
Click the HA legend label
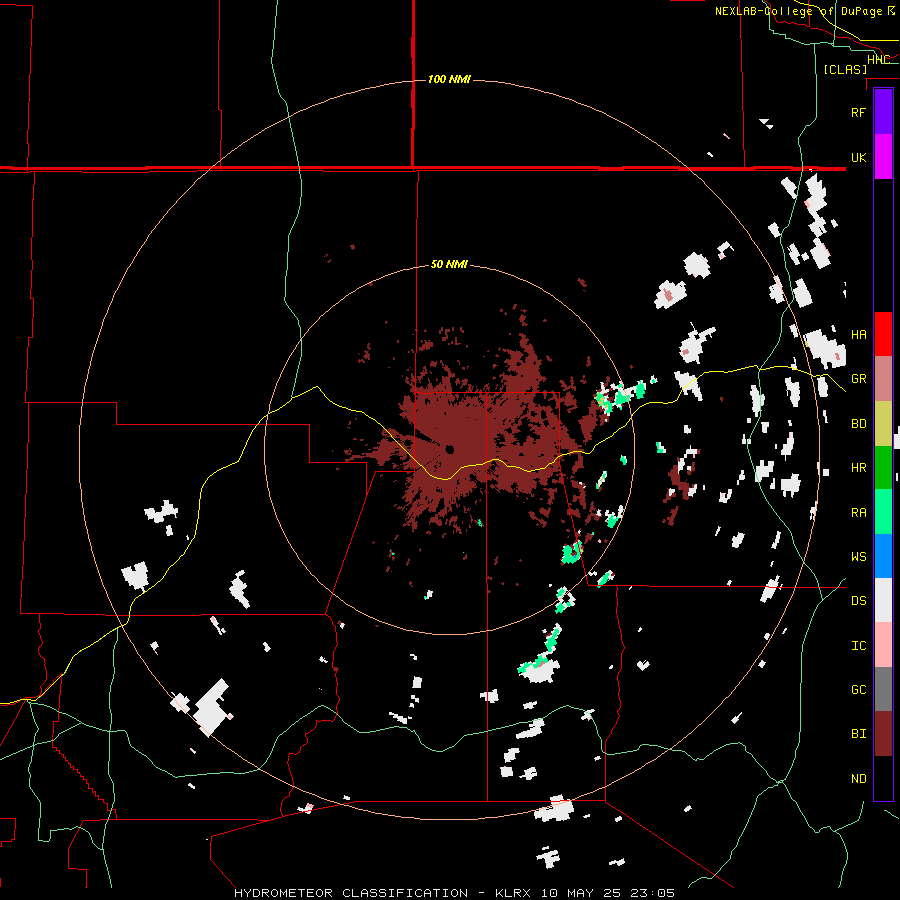coord(858,334)
